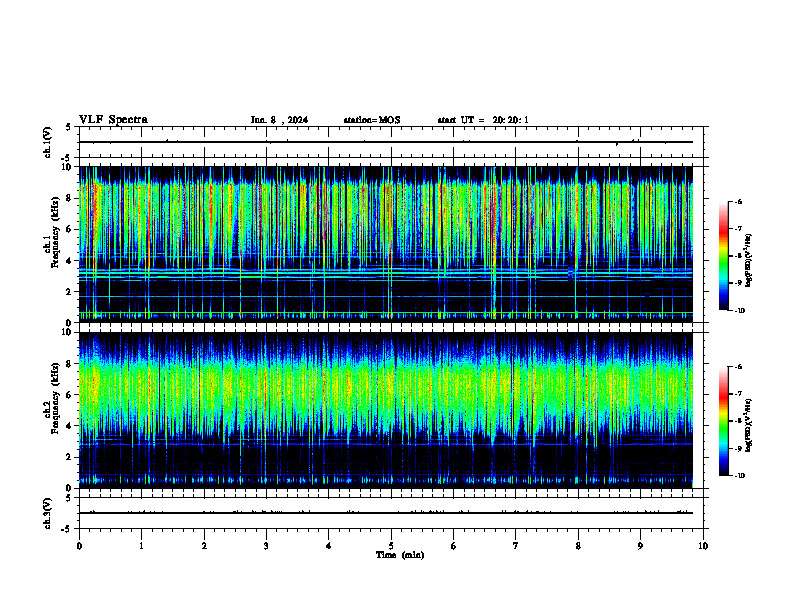Click x-axis tick label "3" minutes
The height and width of the screenshot is (612, 792).
coord(266,546)
